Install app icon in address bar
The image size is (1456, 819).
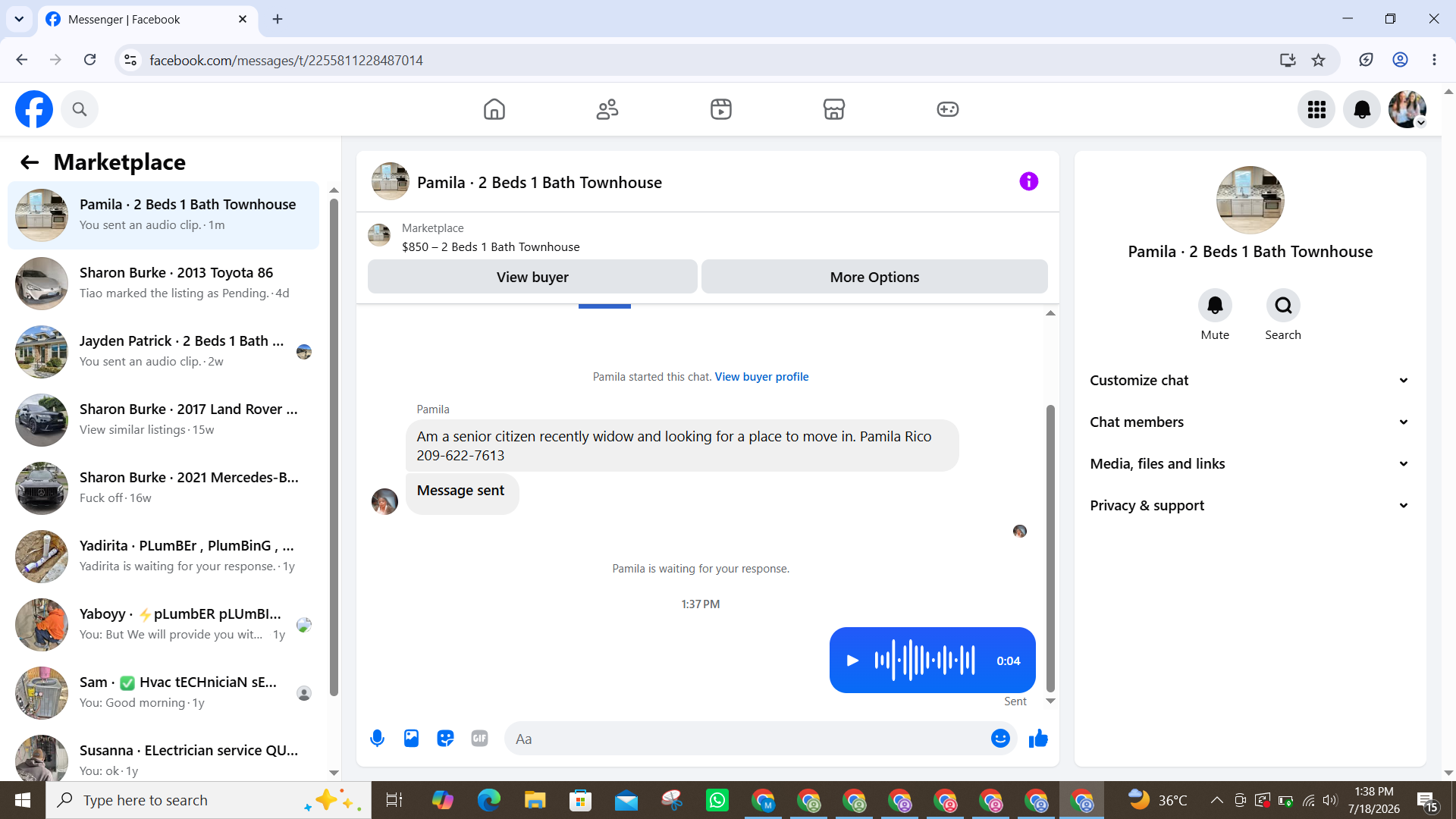coord(1288,60)
